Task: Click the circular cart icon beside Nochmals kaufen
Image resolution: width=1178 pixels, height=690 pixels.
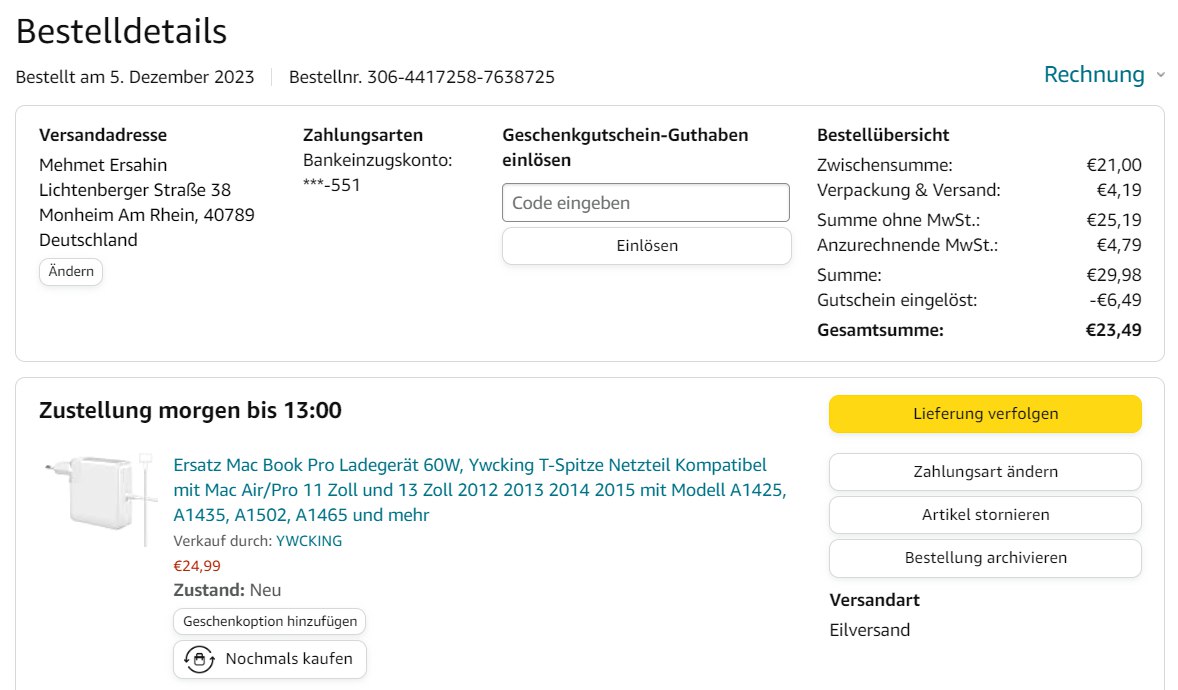Action: (200, 659)
